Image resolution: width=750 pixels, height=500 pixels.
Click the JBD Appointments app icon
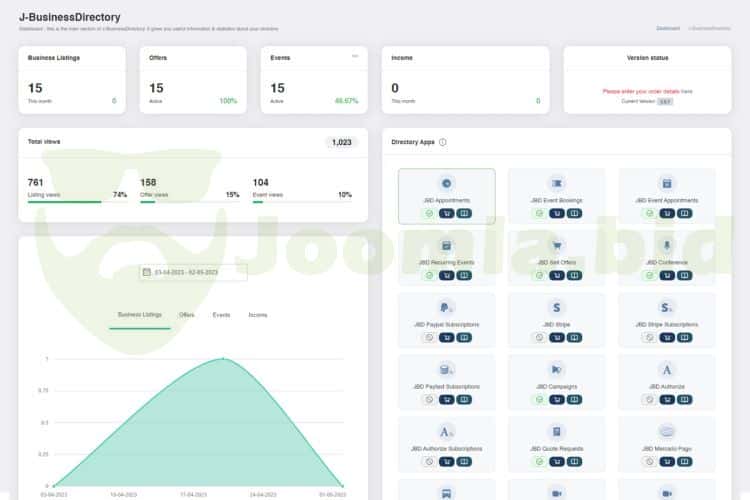click(x=446, y=183)
